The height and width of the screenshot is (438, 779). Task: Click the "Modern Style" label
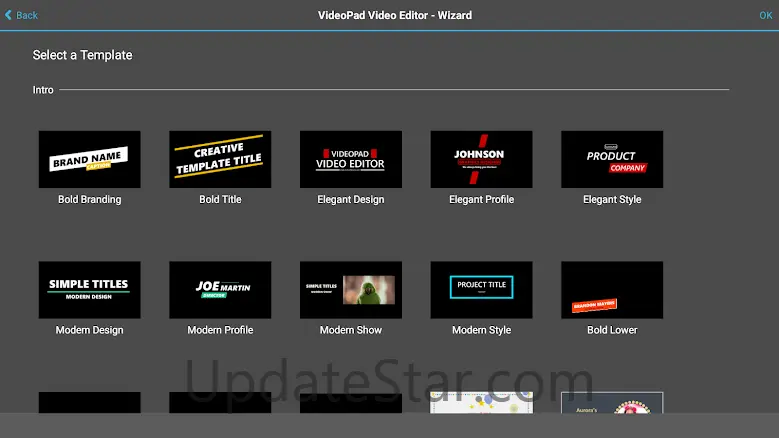click(x=481, y=330)
